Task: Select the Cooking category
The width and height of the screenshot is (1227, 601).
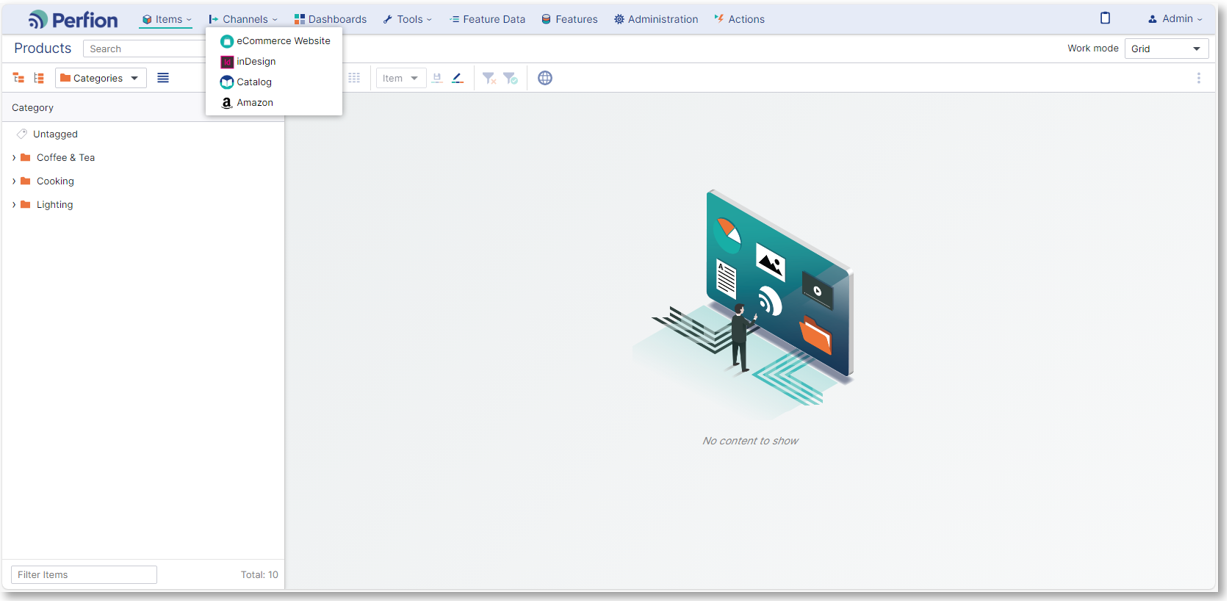Action: [55, 181]
